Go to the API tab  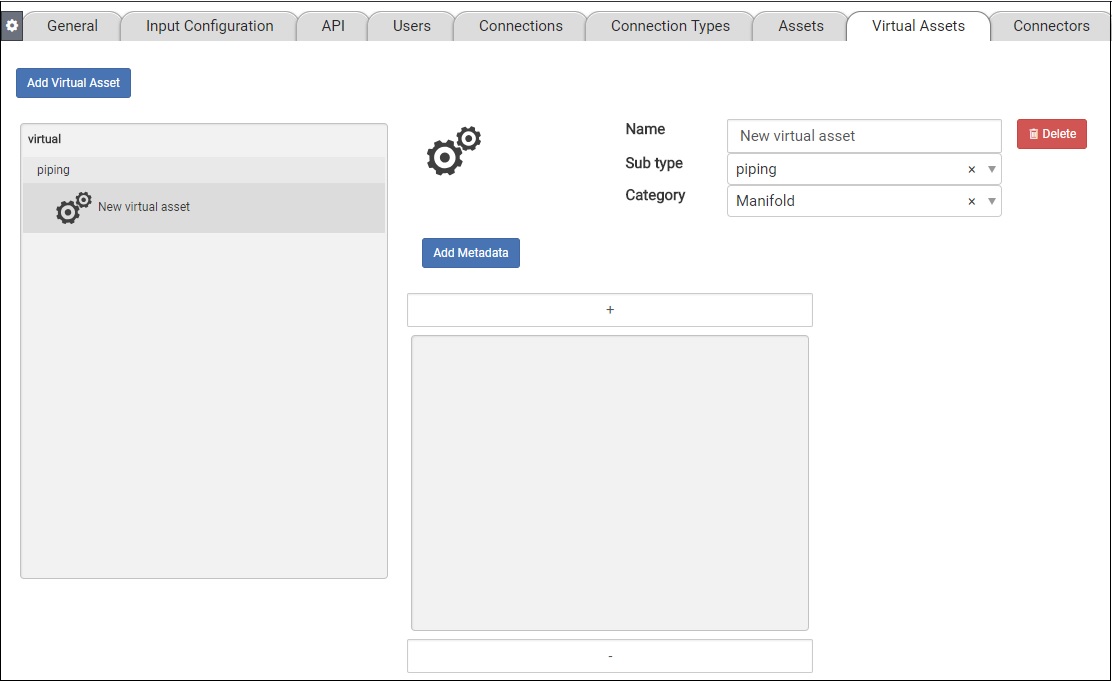pos(333,26)
